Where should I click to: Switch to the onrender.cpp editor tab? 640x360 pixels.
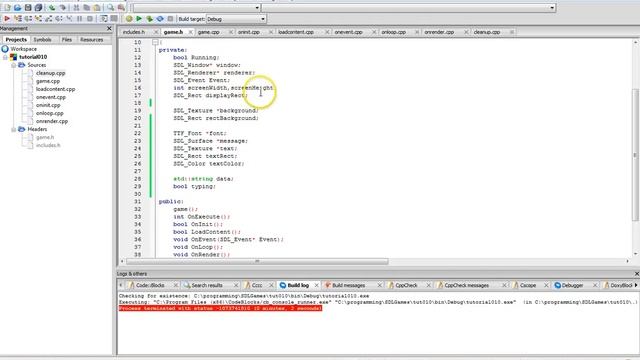coord(439,32)
